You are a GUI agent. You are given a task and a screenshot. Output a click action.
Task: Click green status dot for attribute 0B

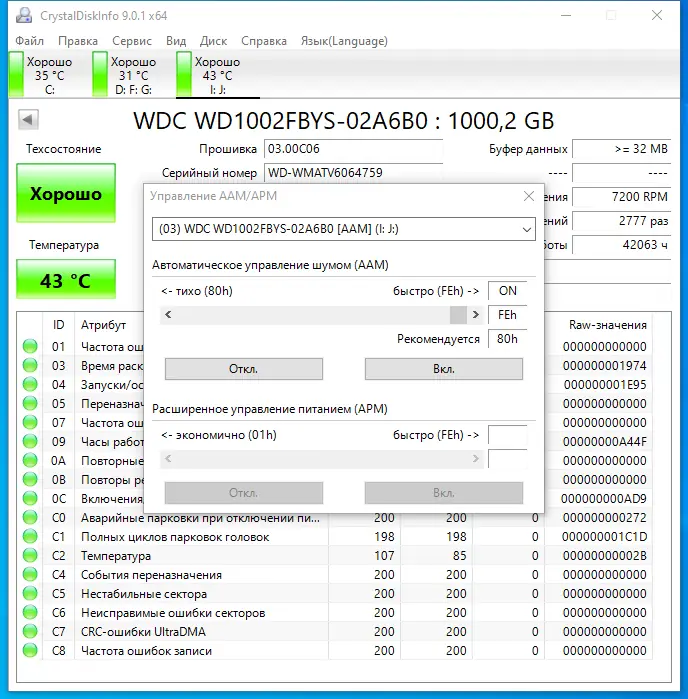pyautogui.click(x=30, y=479)
